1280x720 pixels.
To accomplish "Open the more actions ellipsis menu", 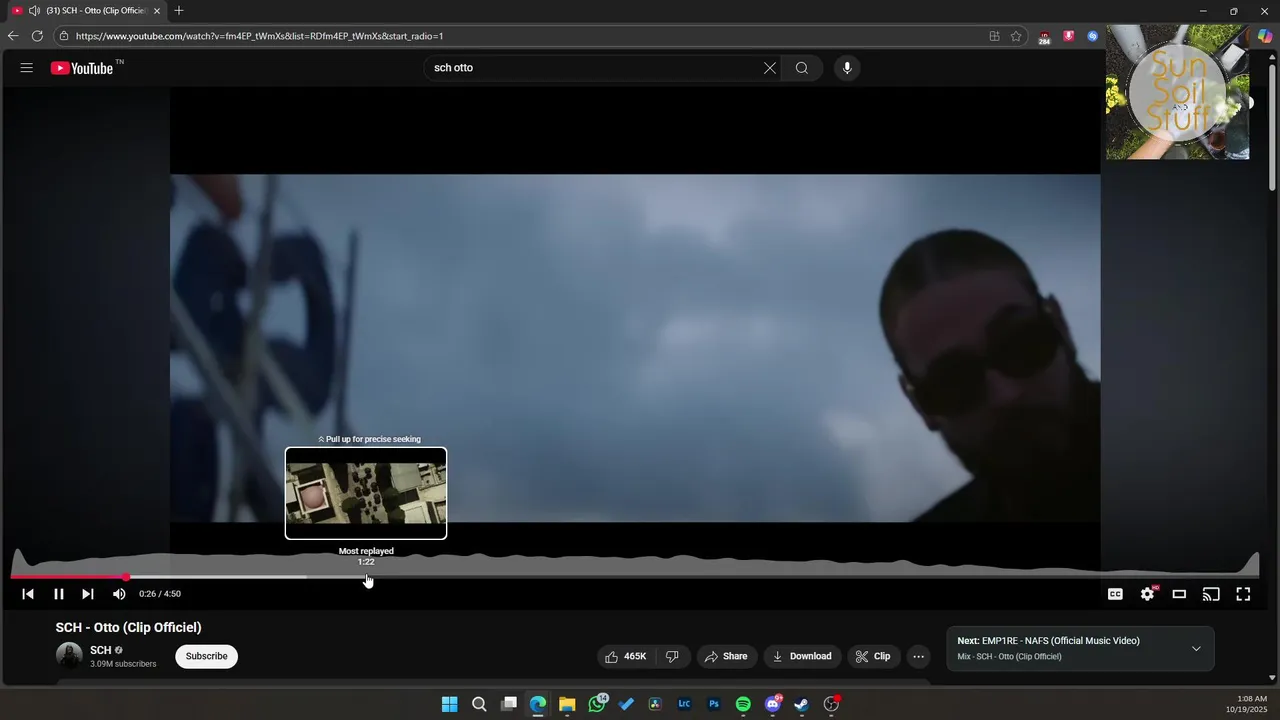I will 918,657.
